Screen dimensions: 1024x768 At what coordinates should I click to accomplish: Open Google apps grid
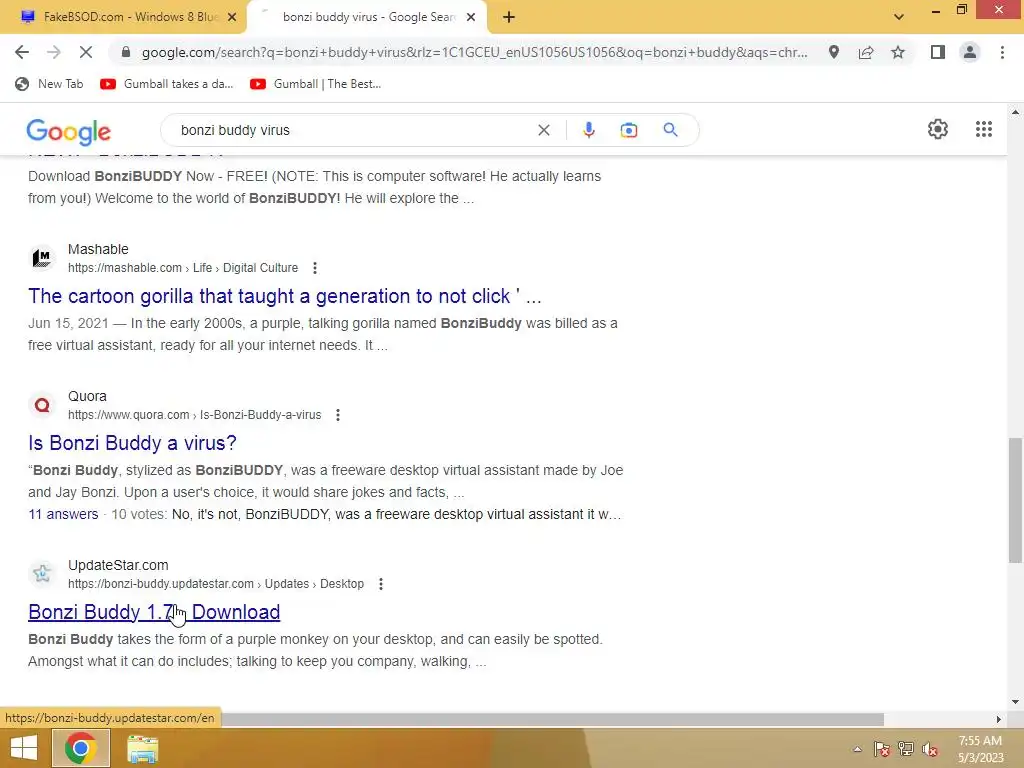(x=984, y=129)
